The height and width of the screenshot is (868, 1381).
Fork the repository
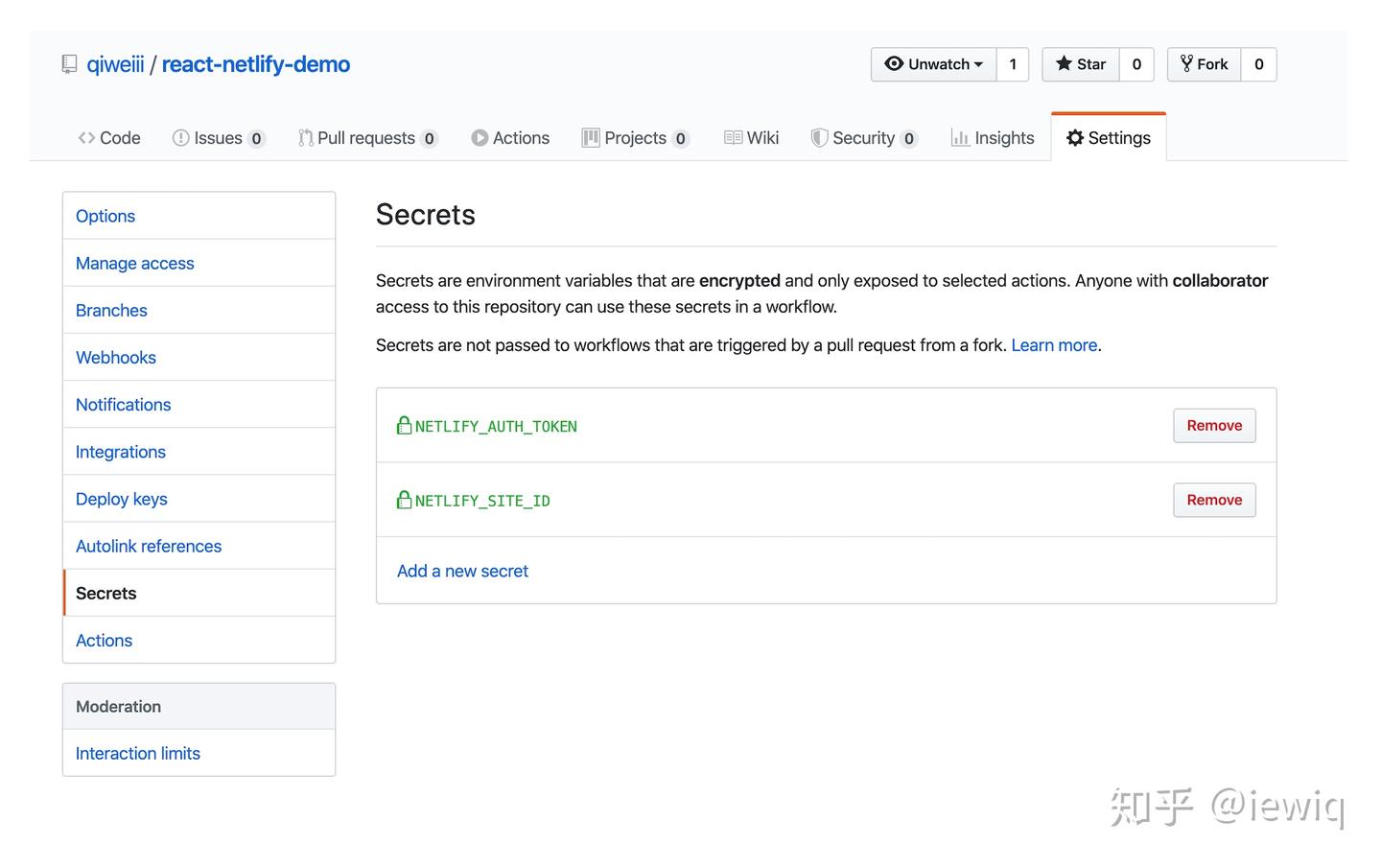1205,64
